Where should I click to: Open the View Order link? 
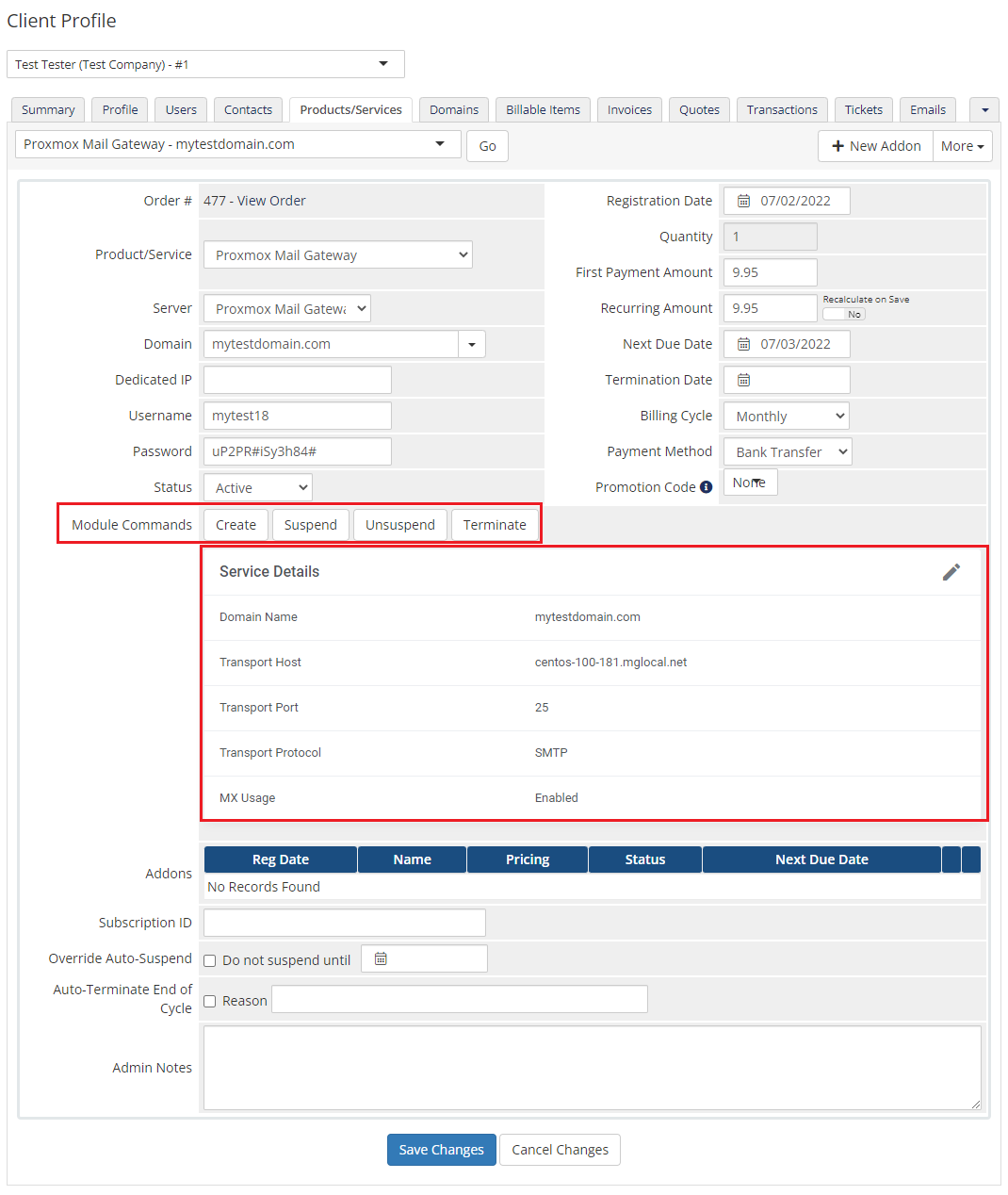(271, 201)
